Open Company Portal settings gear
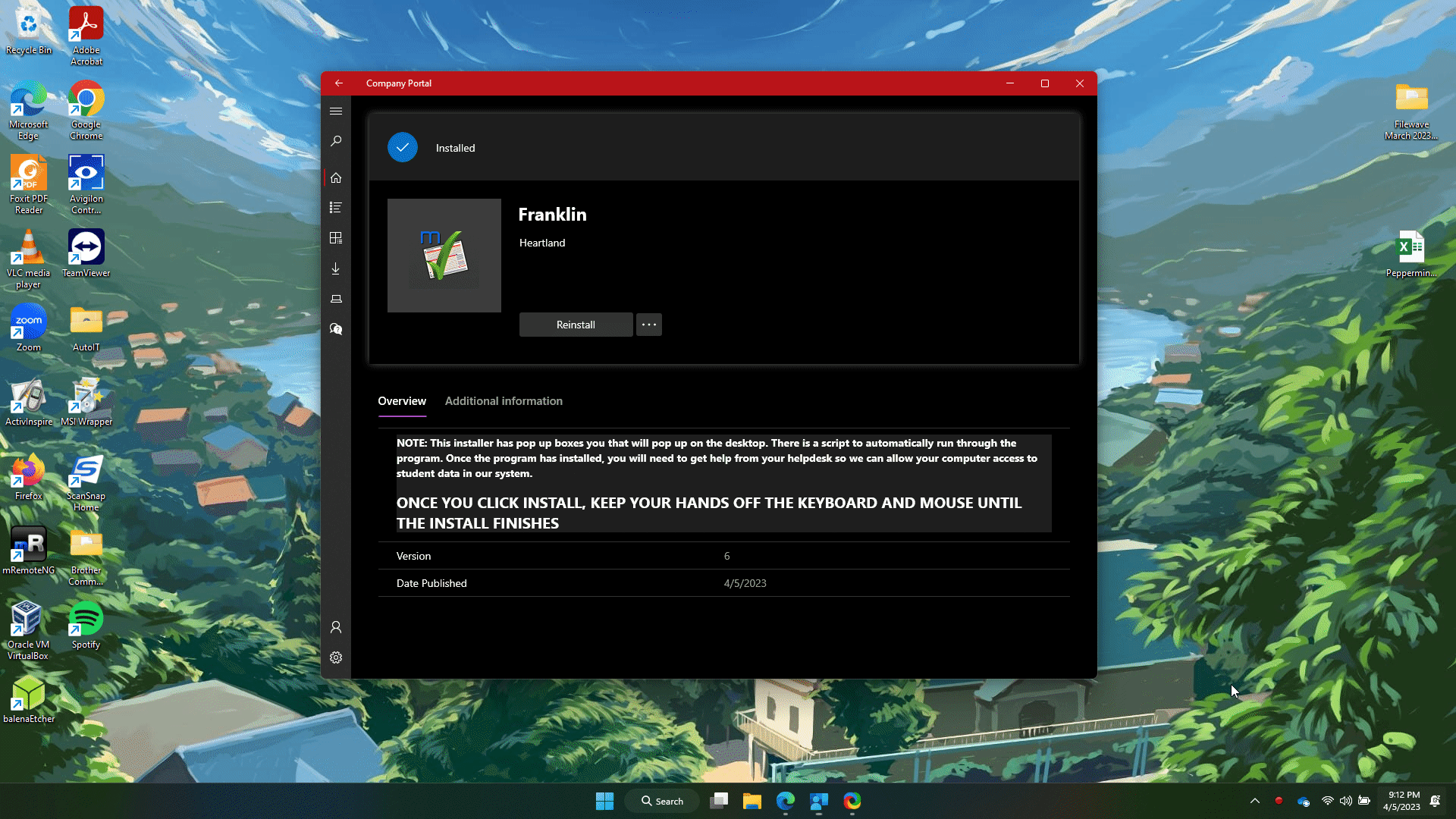The image size is (1456, 819). click(x=336, y=657)
